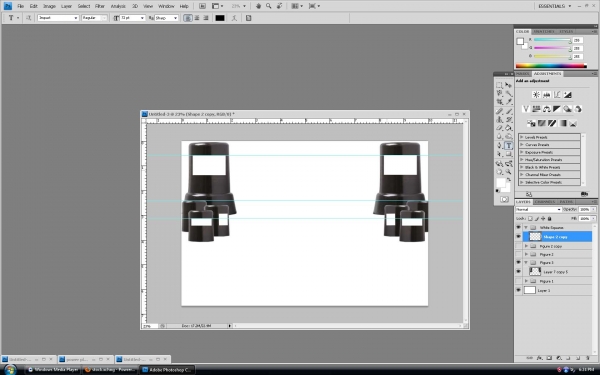Select the Clone Stamp tool
The height and width of the screenshot is (375, 600).
499,120
